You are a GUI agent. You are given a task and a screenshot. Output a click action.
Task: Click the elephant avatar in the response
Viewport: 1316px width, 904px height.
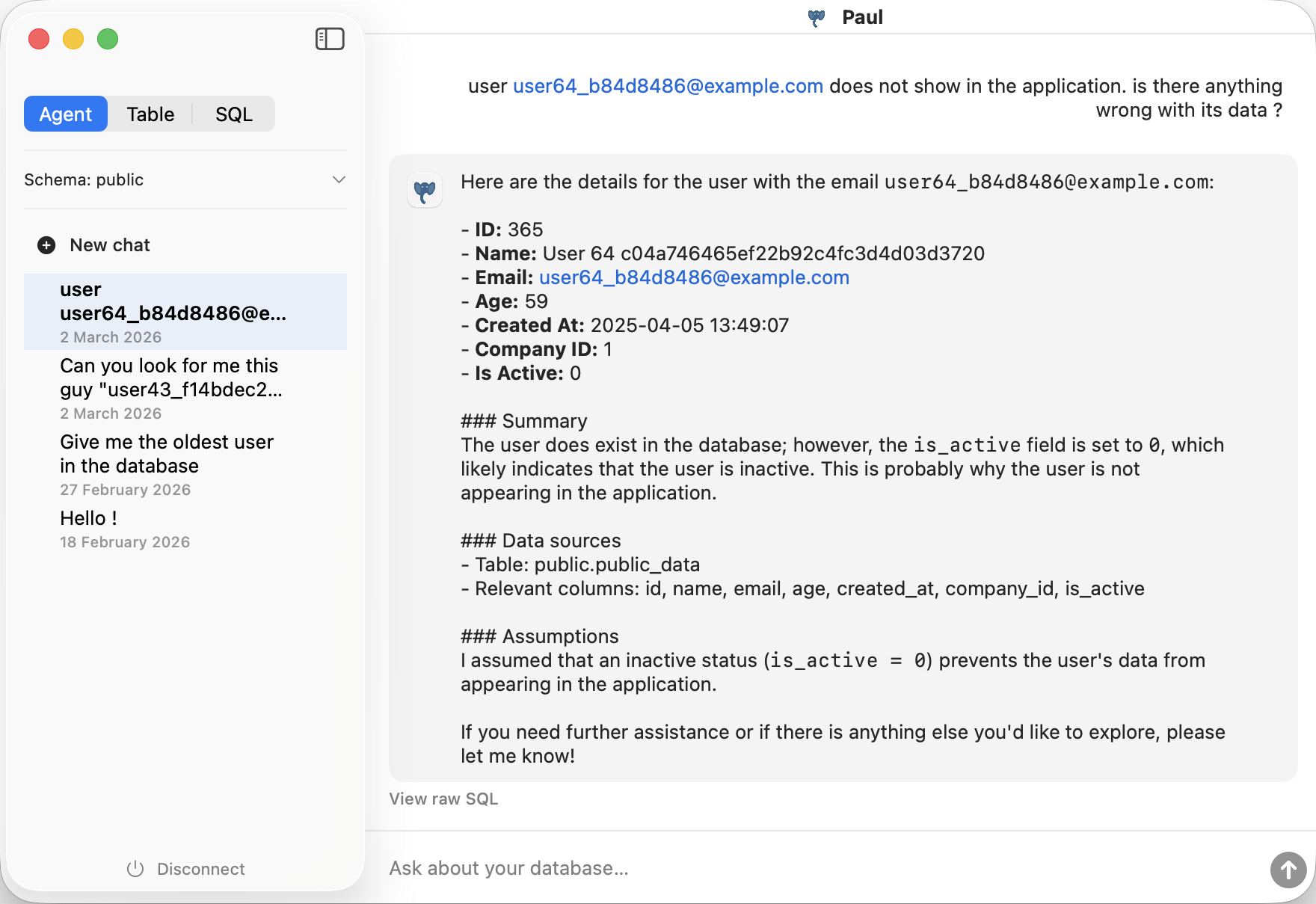tap(425, 191)
